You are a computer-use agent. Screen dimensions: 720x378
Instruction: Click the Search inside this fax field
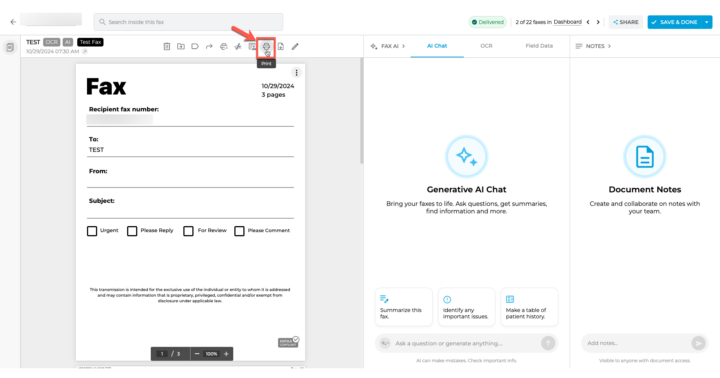coord(188,22)
